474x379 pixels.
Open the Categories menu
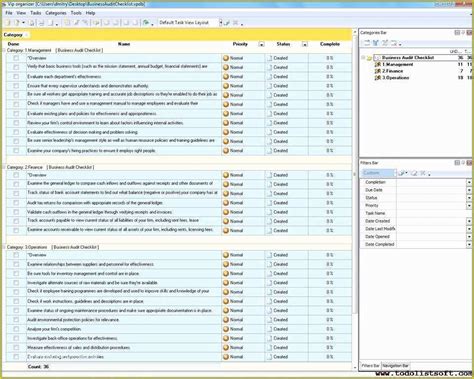pos(56,13)
